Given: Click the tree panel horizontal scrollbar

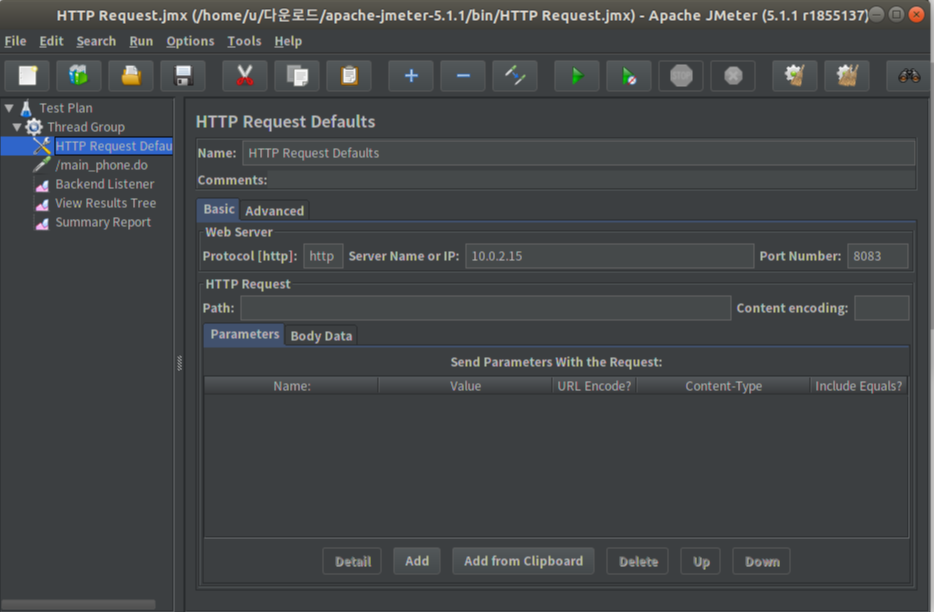Looking at the screenshot, I should (x=79, y=604).
